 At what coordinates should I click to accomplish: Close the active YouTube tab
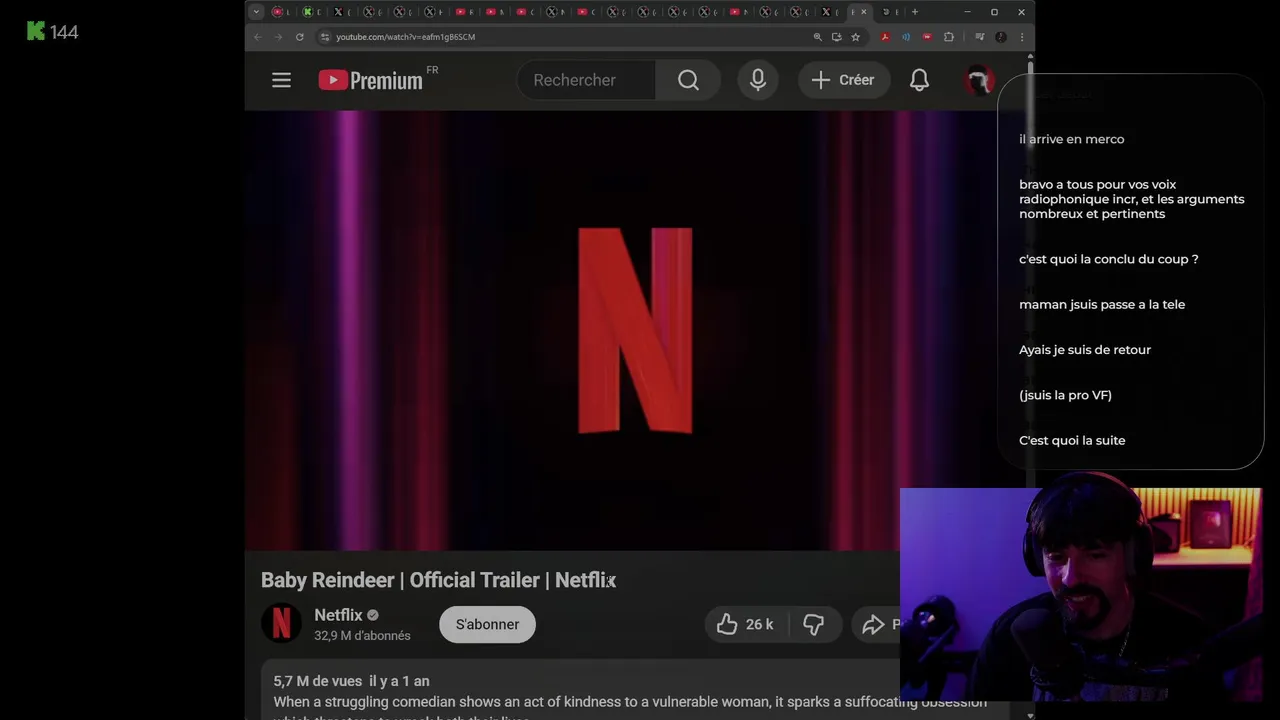(x=864, y=12)
